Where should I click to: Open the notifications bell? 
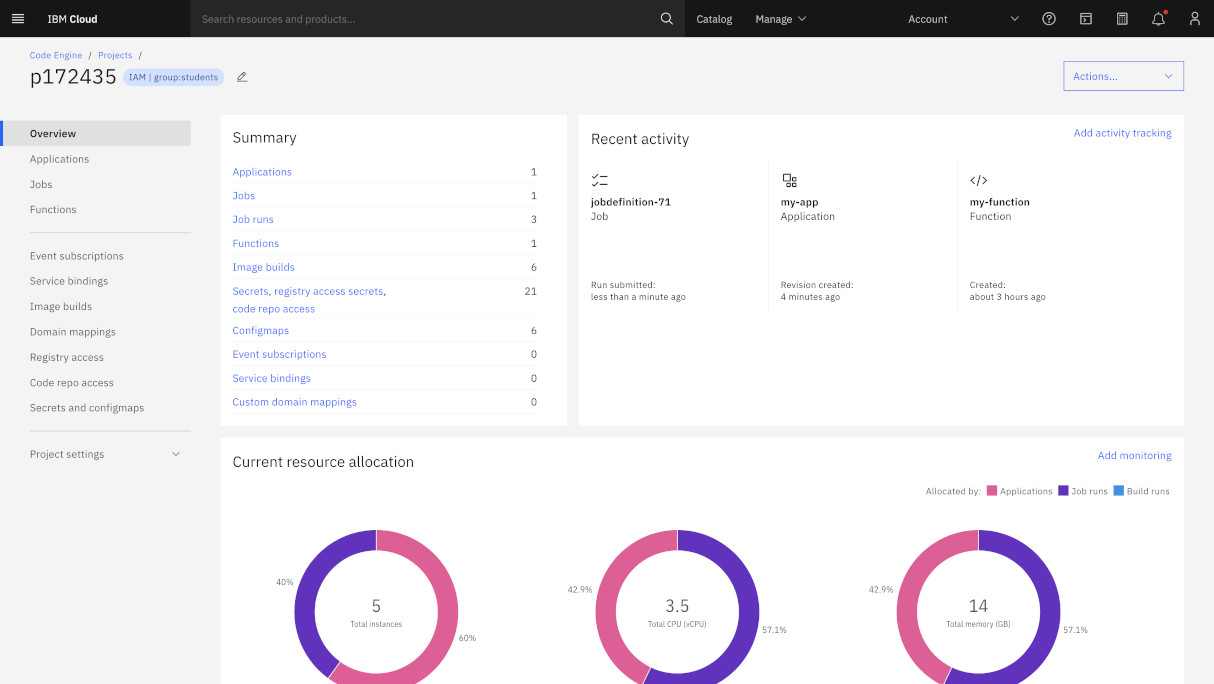pos(1158,19)
